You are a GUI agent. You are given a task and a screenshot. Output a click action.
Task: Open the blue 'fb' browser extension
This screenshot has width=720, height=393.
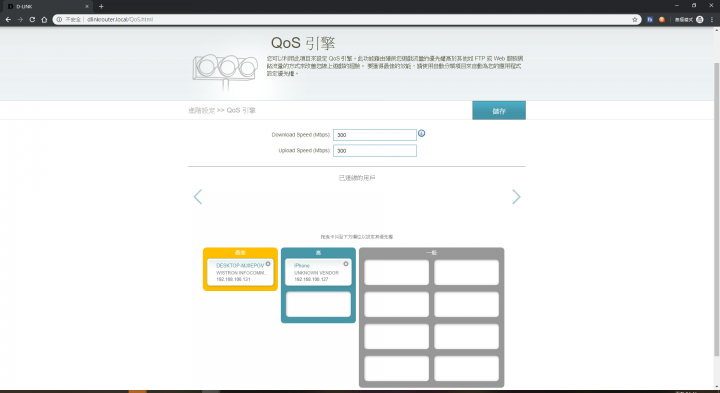pos(650,19)
